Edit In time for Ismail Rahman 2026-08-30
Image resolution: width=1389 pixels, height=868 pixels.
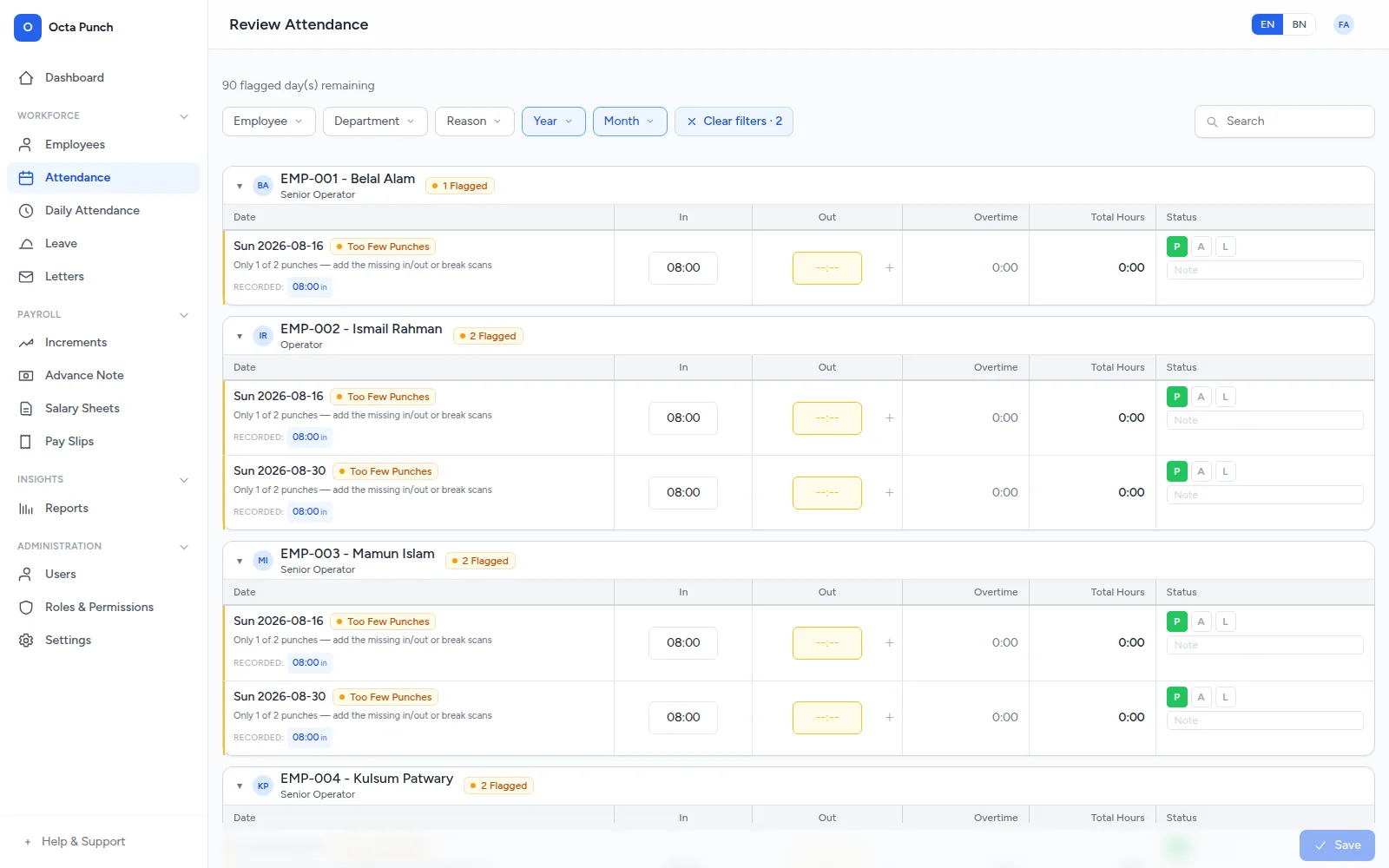pyautogui.click(x=683, y=492)
